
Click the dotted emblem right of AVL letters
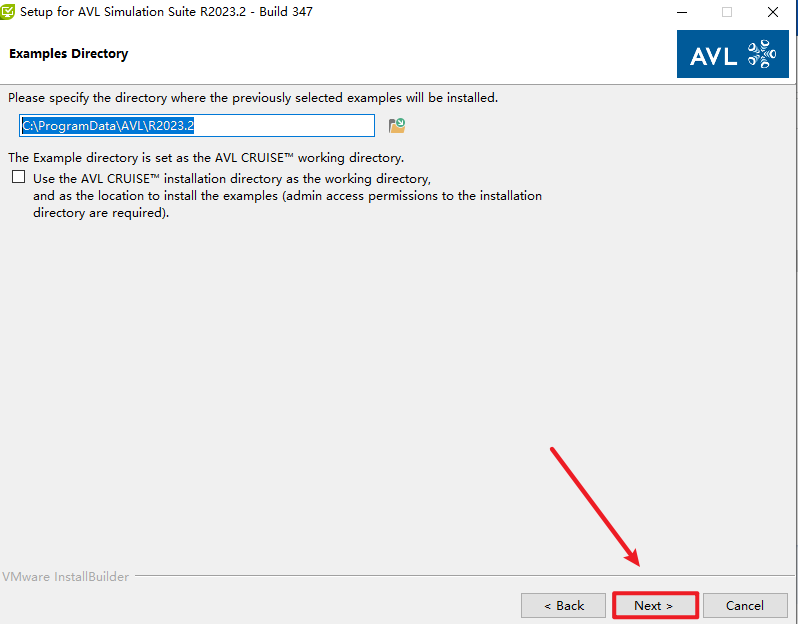[761, 54]
